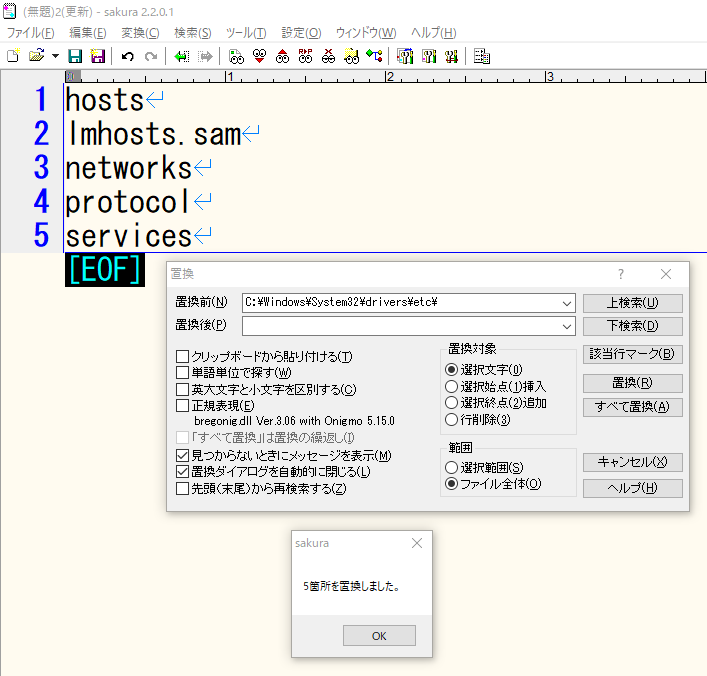This screenshot has height=676, width=707.
Task: Jump to previous position with the green arrow
Action: [x=182, y=56]
